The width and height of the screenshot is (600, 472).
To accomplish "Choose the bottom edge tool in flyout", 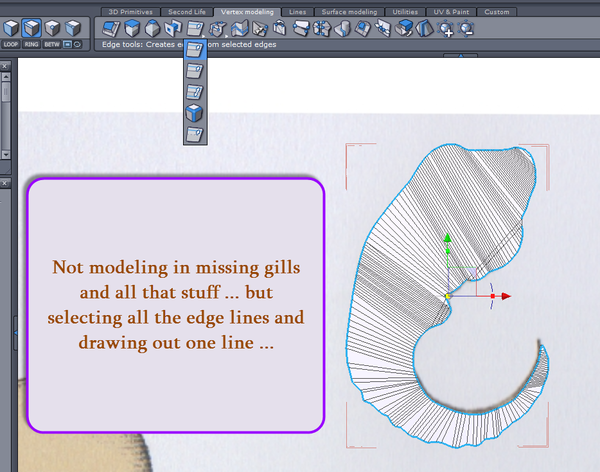I will click(195, 134).
